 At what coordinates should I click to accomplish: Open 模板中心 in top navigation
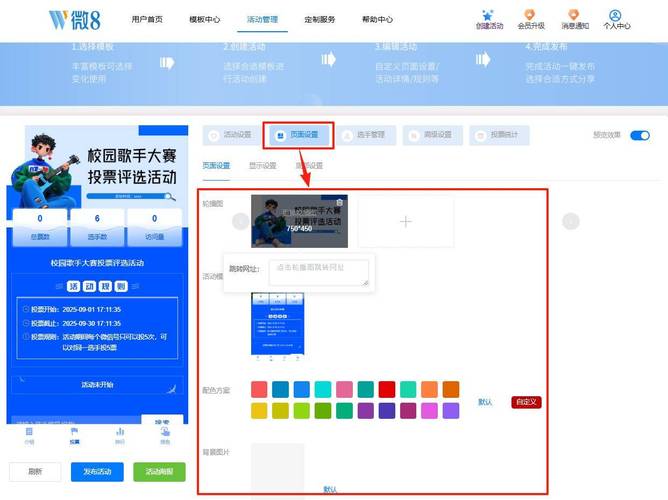pyautogui.click(x=205, y=20)
